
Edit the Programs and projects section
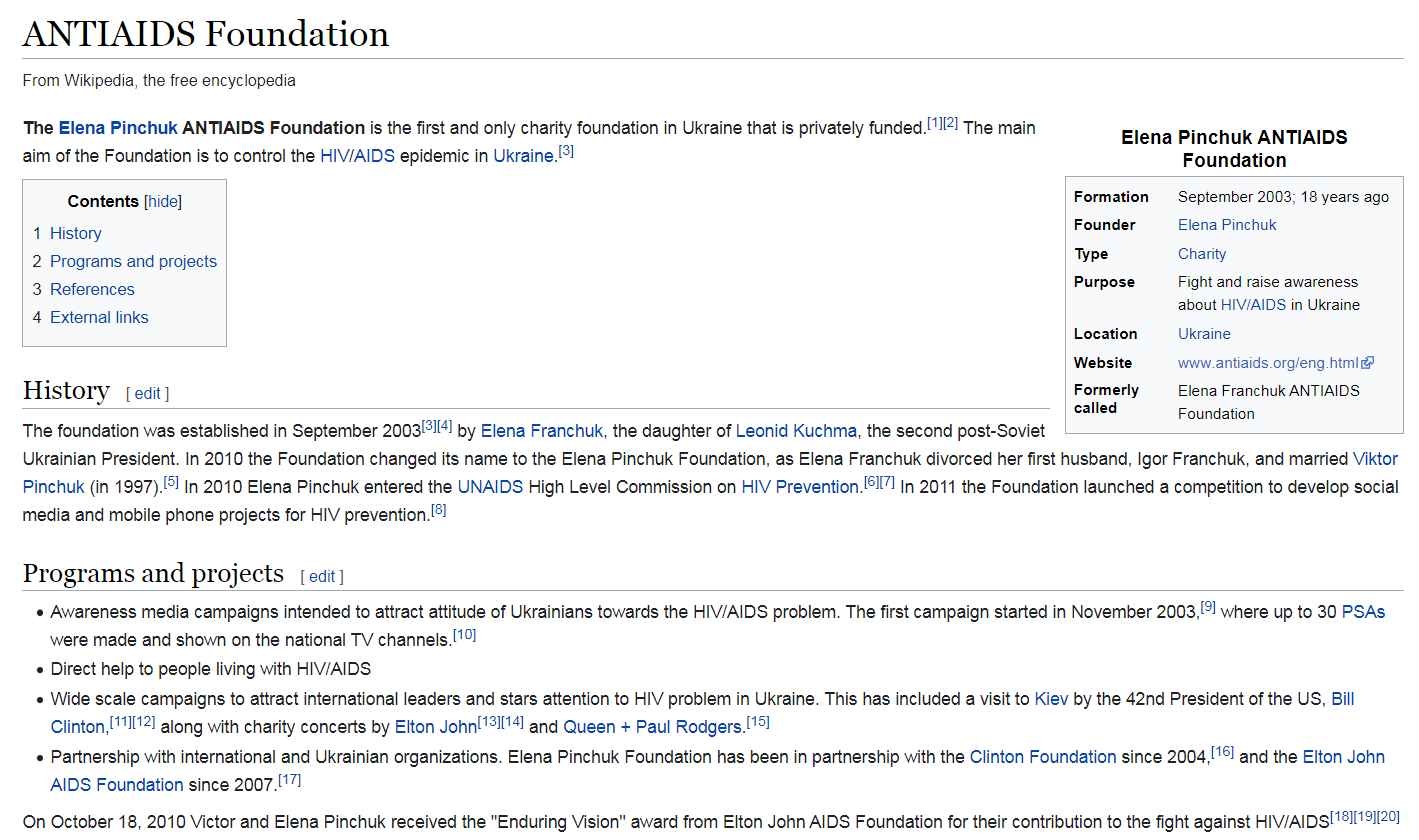pos(321,576)
